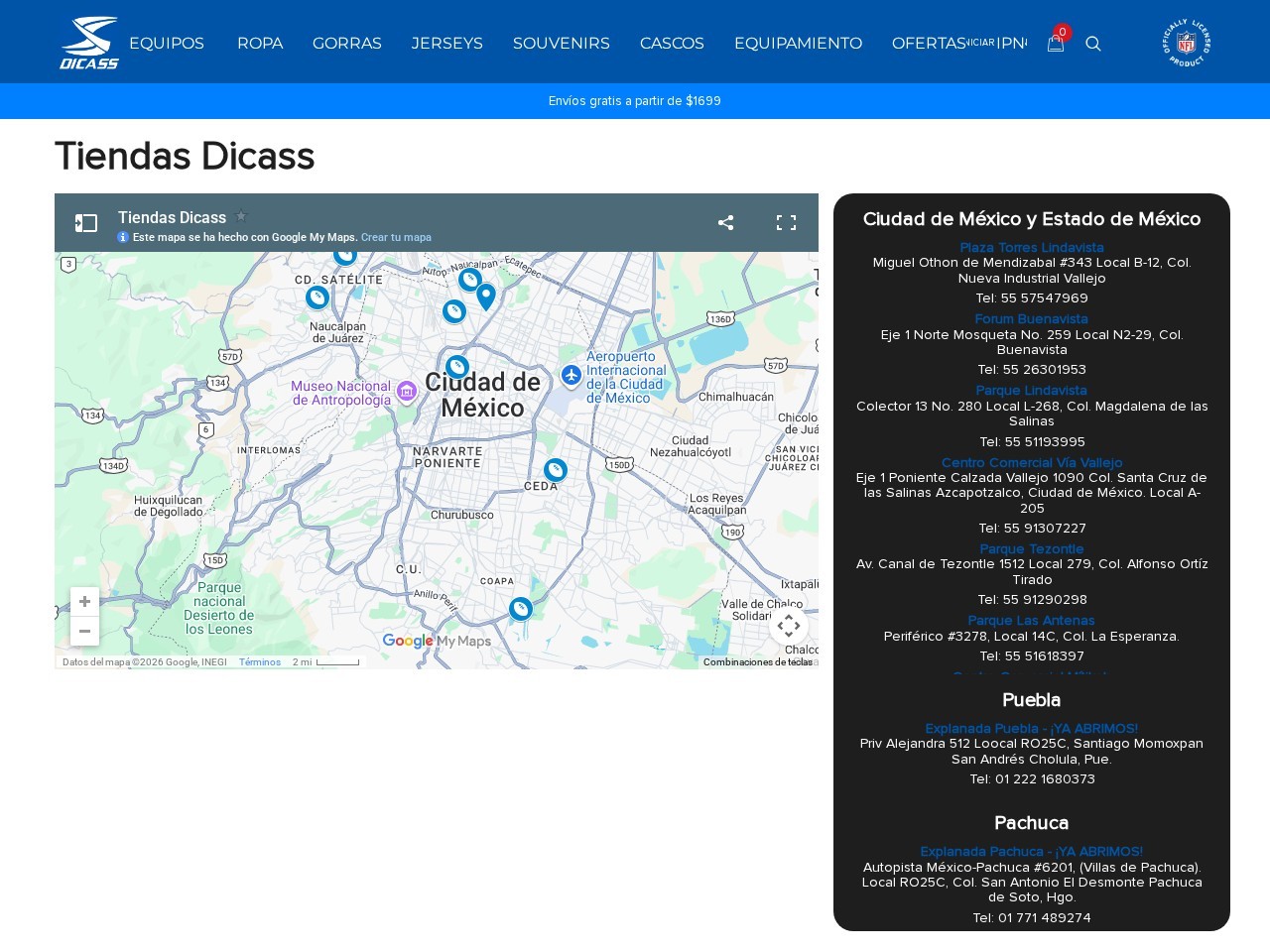Open the EQUIPOS navigation menu
Image resolution: width=1270 pixels, height=952 pixels.
(166, 44)
